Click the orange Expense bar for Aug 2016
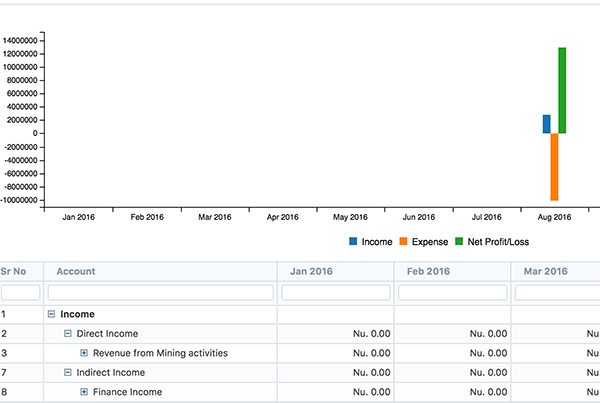This screenshot has width=600, height=403. point(554,167)
